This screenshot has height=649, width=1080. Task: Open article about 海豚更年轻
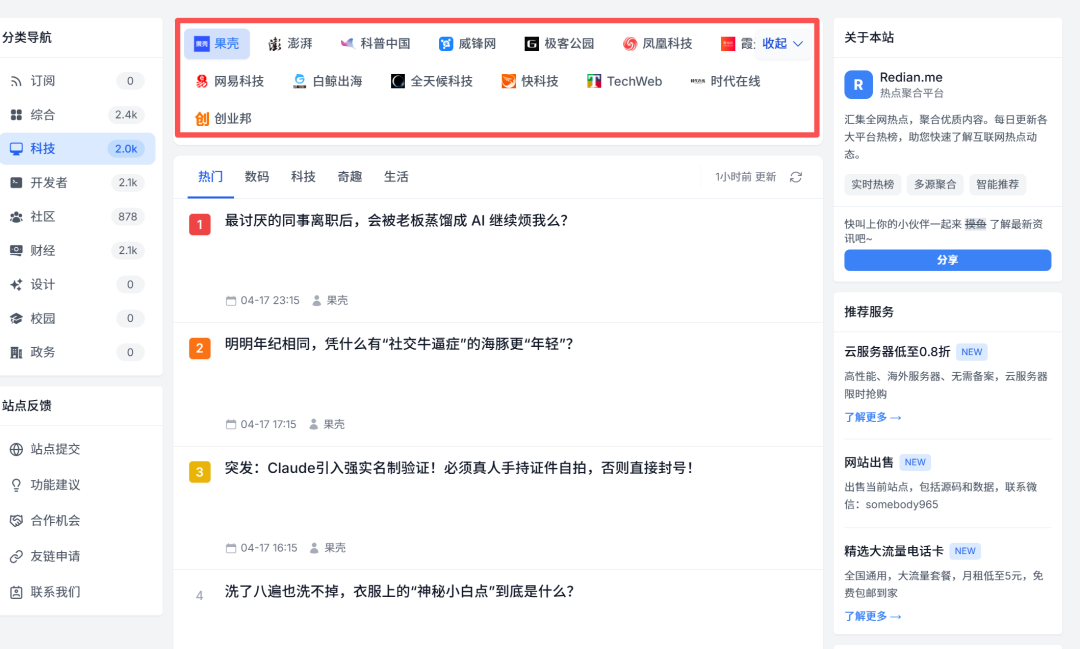(x=399, y=344)
